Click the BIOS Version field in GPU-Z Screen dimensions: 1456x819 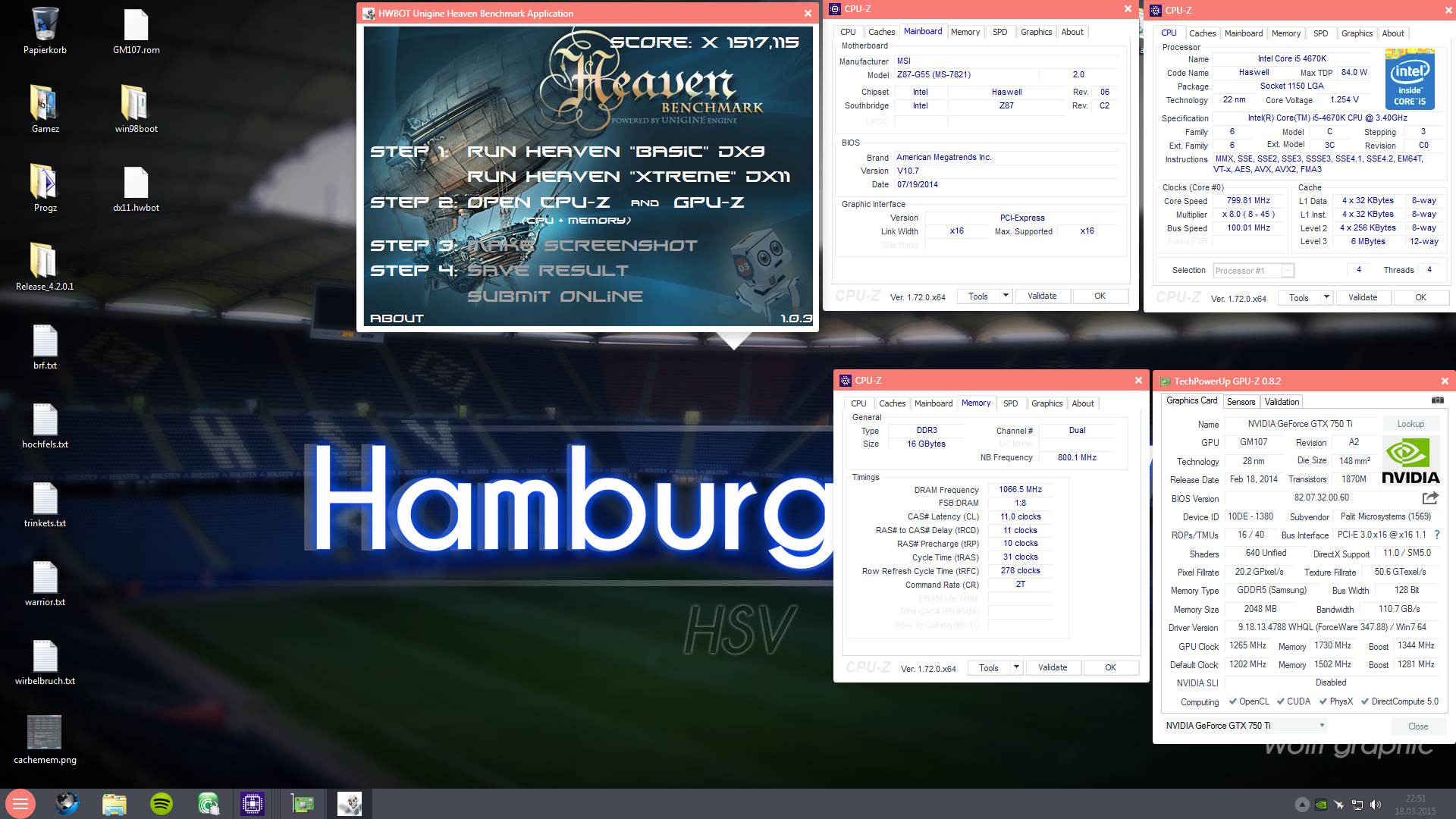point(1321,498)
